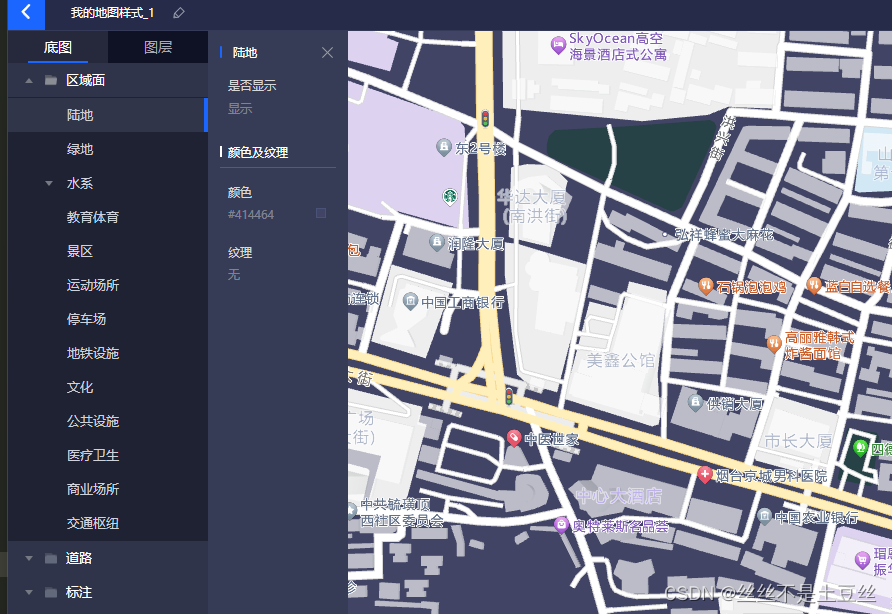The width and height of the screenshot is (892, 614).
Task: Click the 道路 folder icon
Action: [x=51, y=558]
